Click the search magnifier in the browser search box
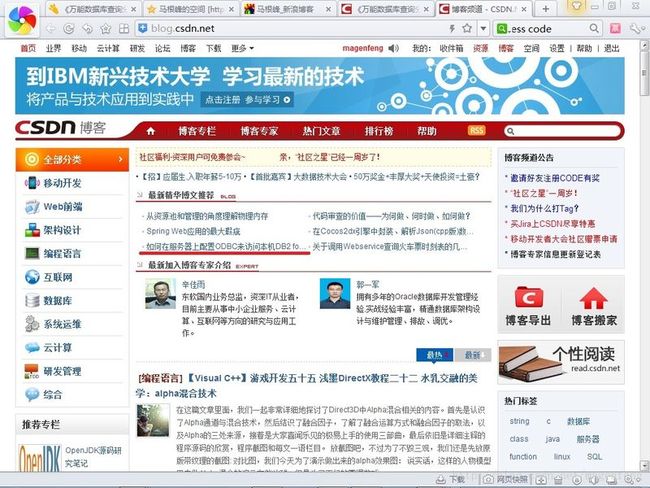 [x=594, y=28]
